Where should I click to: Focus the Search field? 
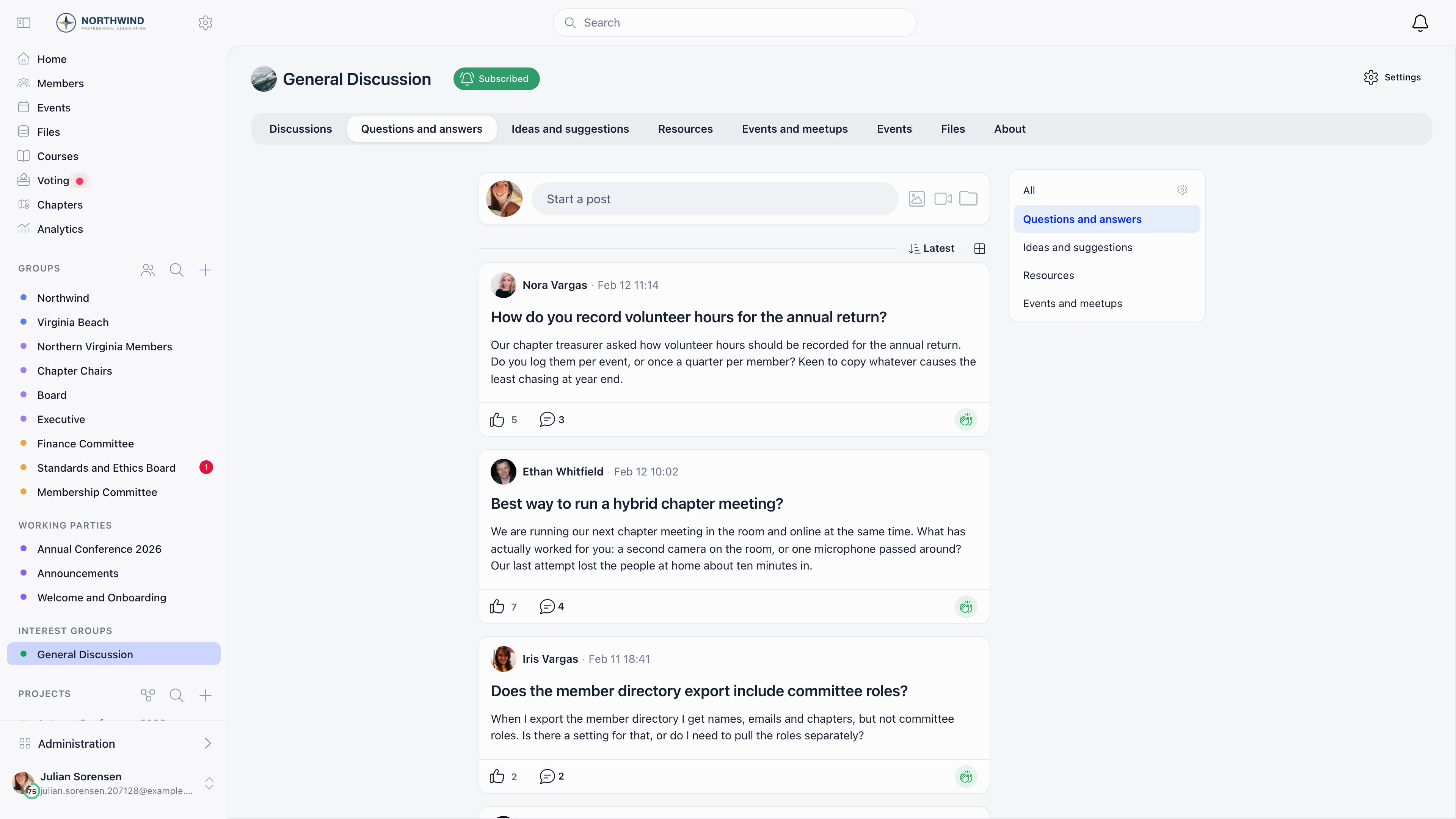pyautogui.click(x=734, y=23)
